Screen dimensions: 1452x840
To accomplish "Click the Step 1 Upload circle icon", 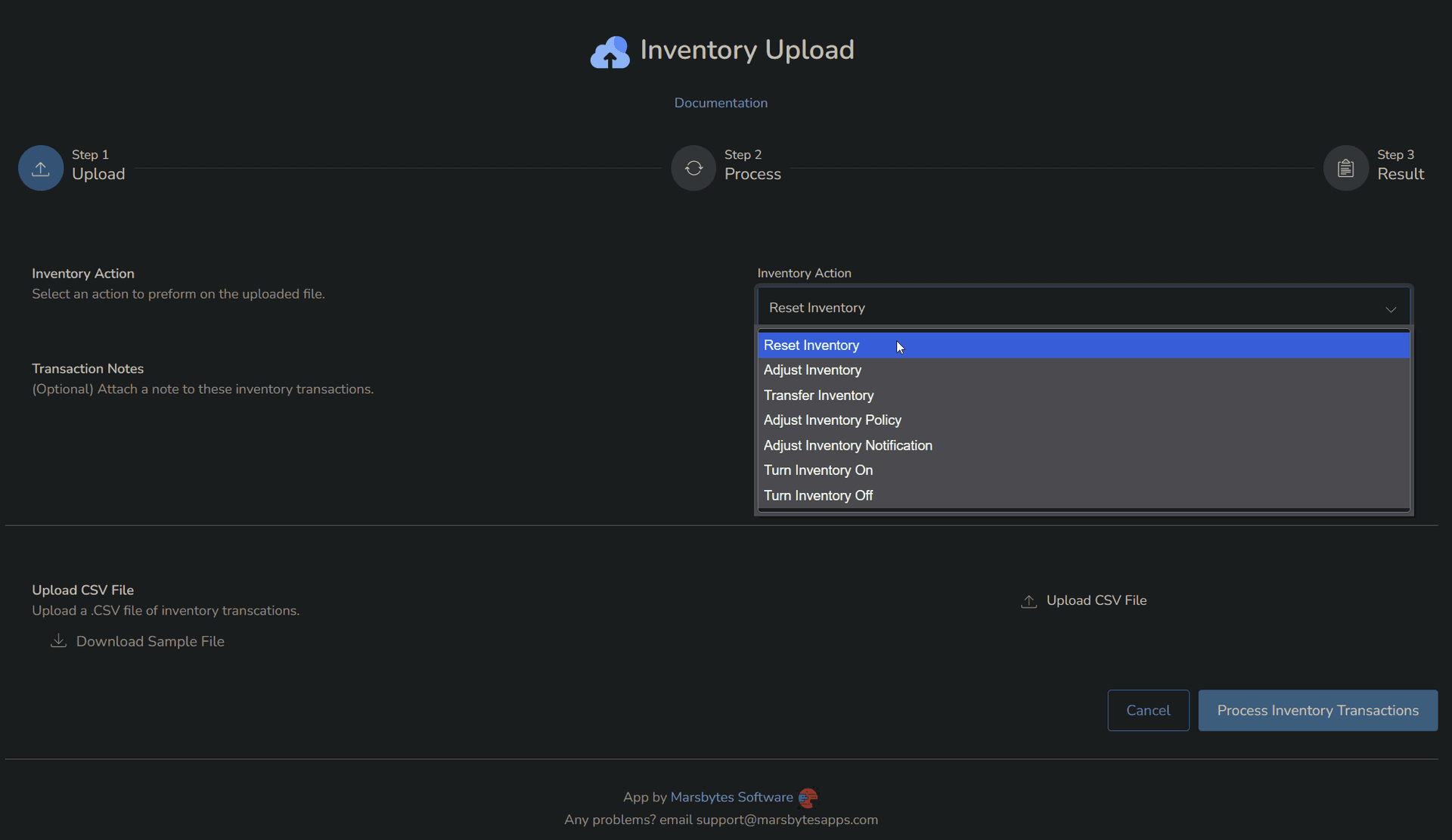I will [40, 167].
